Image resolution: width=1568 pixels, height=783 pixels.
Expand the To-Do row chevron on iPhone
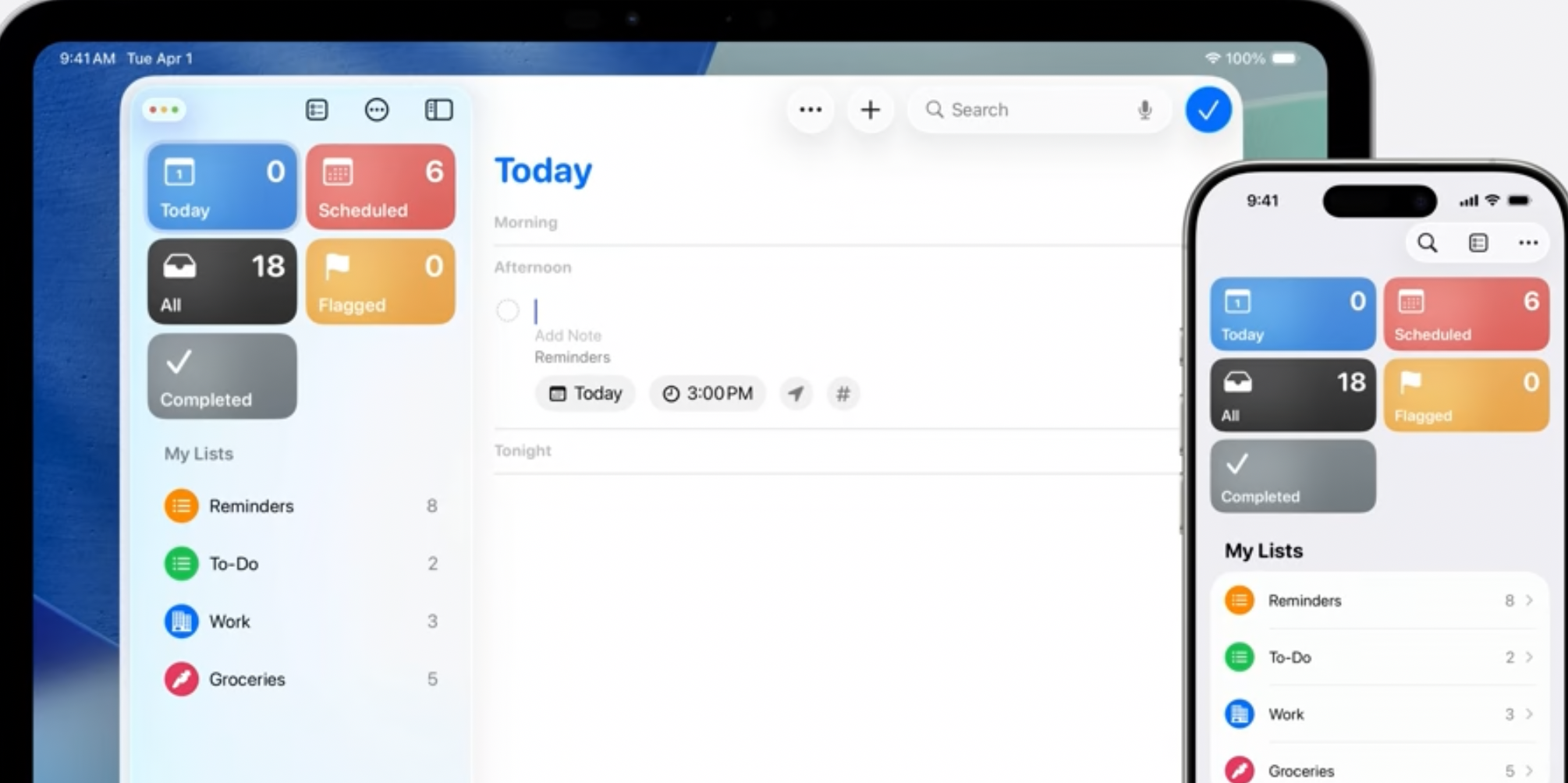[1529, 657]
